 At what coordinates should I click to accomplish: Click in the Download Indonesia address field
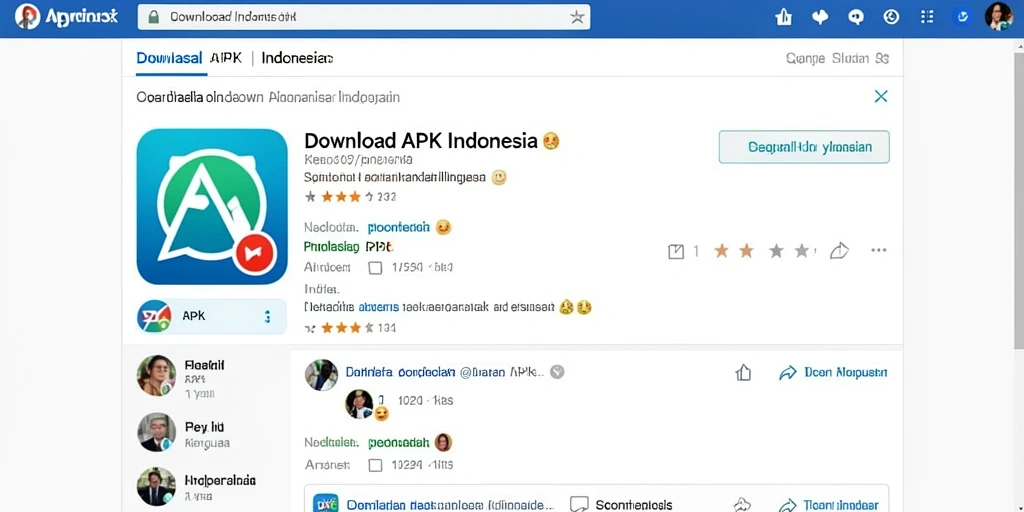click(x=364, y=17)
